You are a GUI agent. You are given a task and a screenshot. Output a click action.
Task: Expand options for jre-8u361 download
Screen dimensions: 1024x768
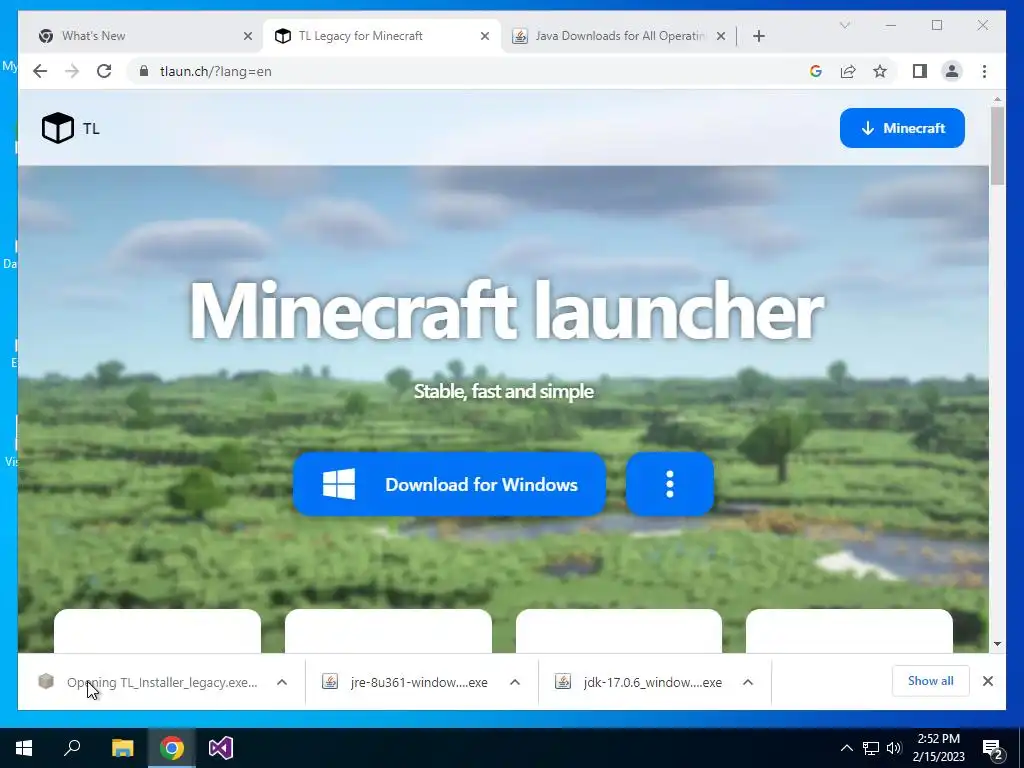[515, 682]
